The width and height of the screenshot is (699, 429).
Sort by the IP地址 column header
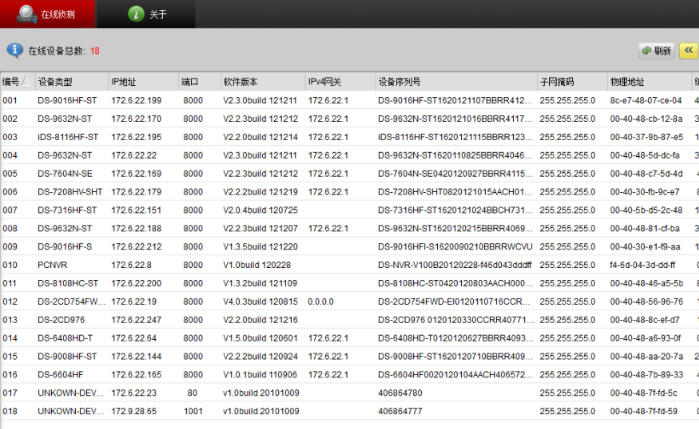tap(143, 82)
